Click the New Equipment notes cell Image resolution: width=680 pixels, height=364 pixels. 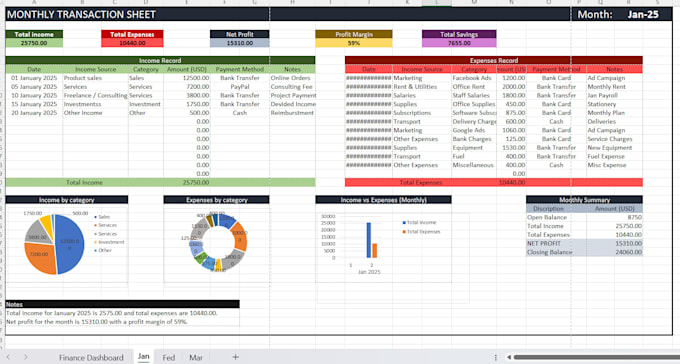coord(615,148)
